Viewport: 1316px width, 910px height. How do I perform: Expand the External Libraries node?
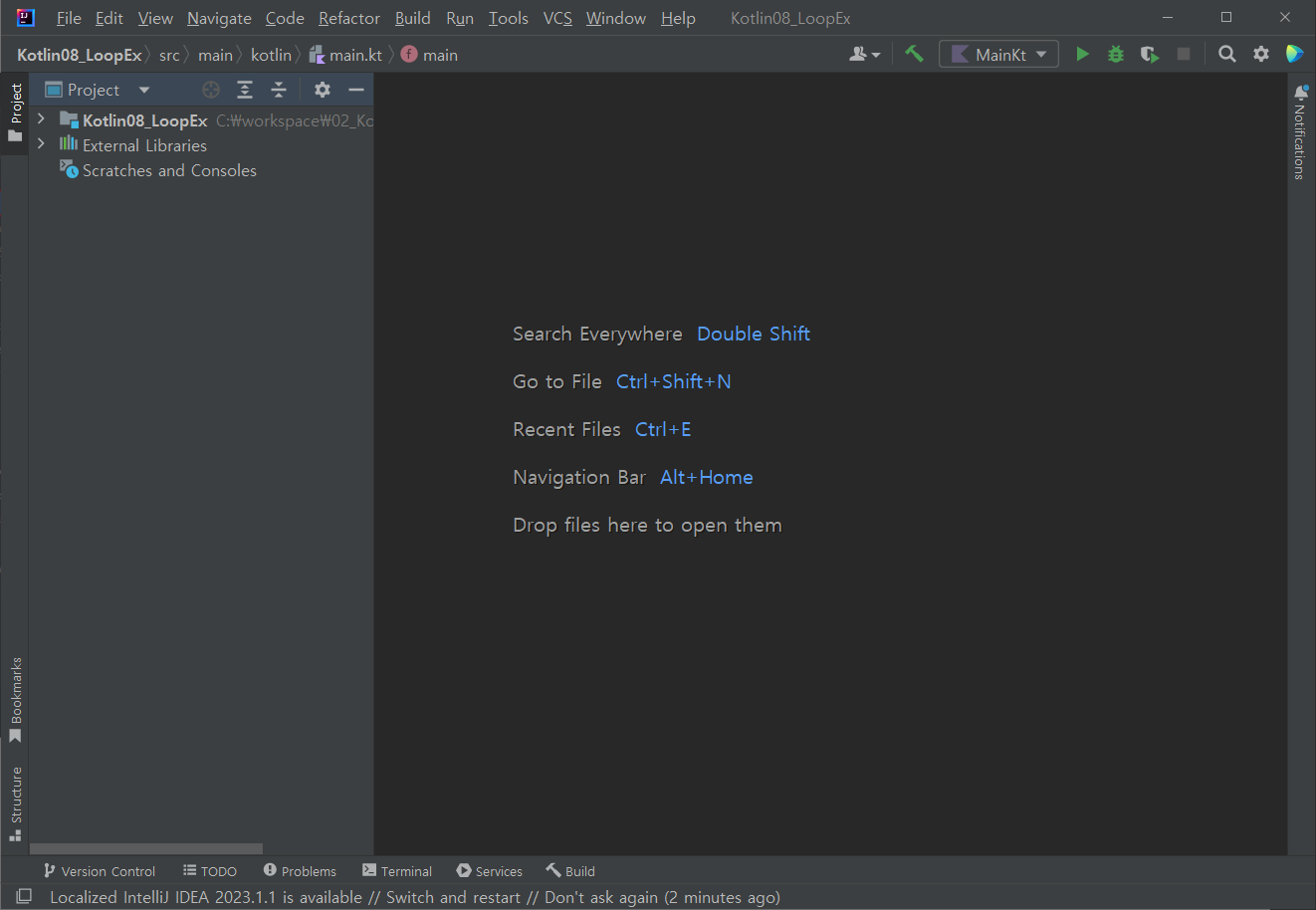(x=41, y=143)
